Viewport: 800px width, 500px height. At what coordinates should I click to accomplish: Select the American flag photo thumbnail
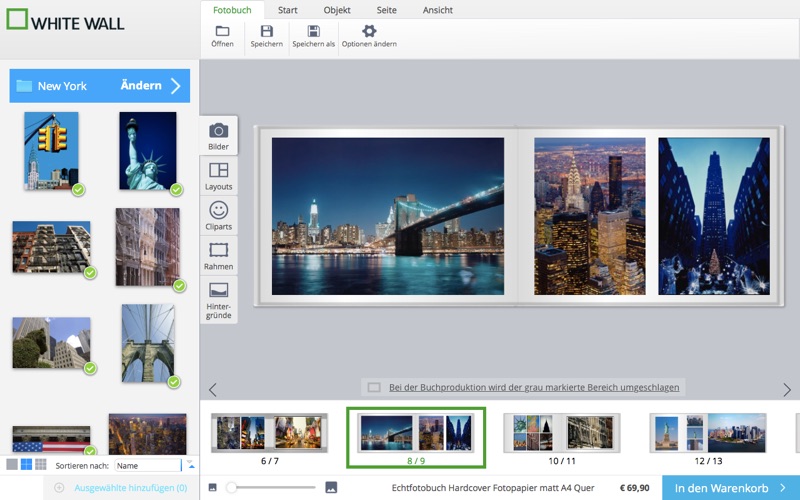point(52,440)
